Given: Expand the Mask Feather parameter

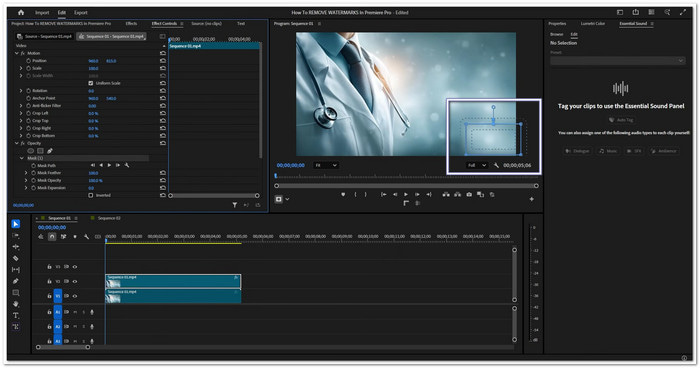Looking at the screenshot, I should (26, 173).
